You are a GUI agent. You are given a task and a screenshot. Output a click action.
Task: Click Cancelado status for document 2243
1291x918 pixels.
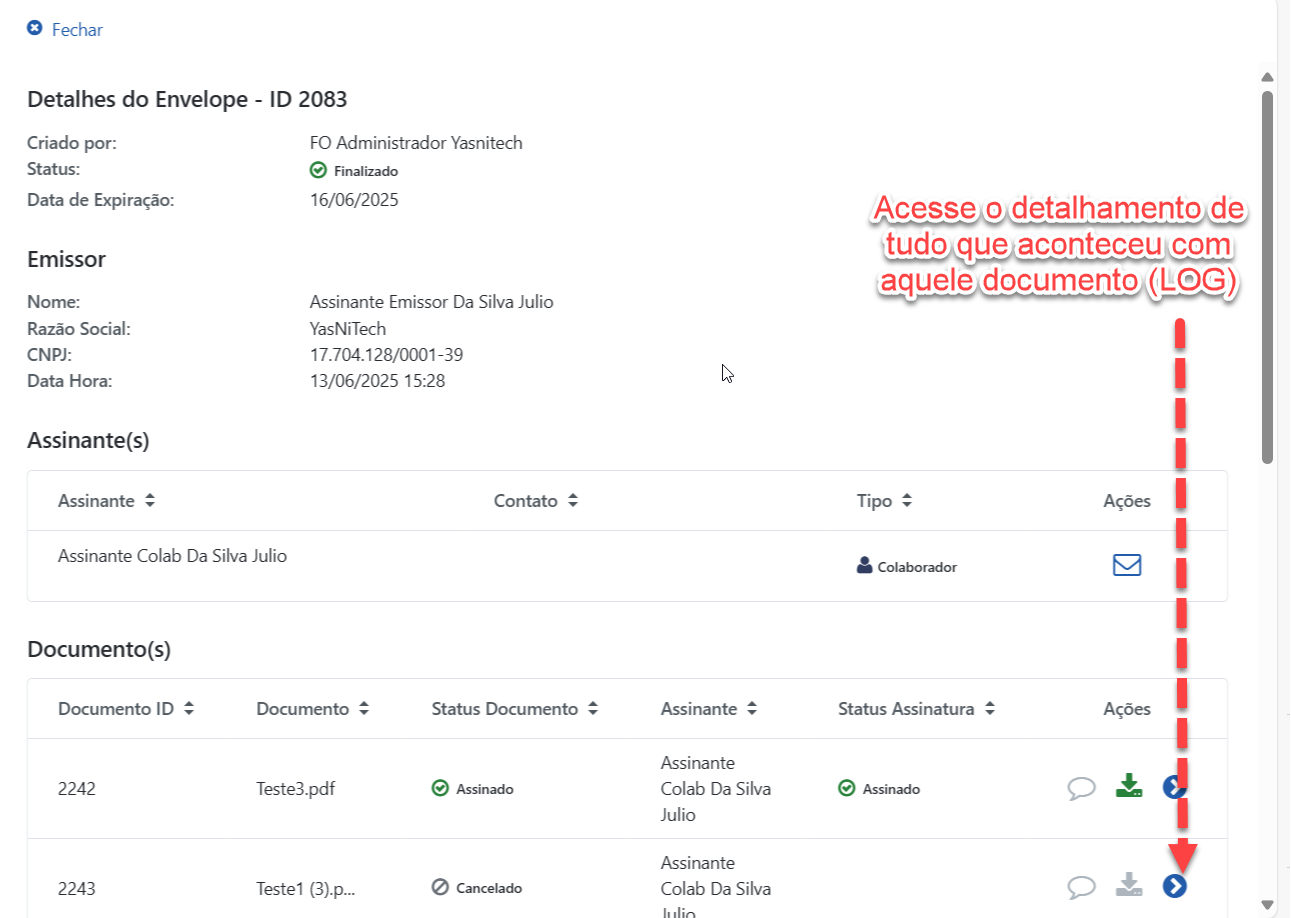pos(477,888)
